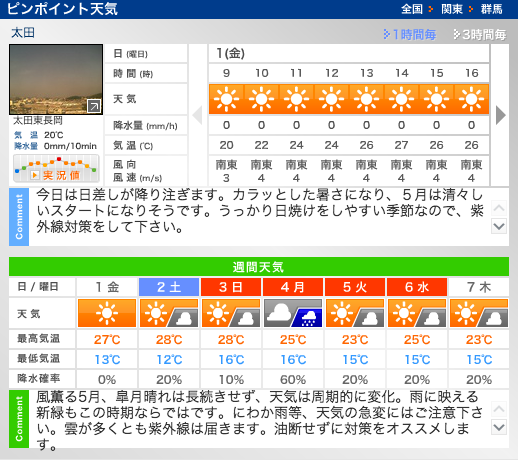The image size is (518, 461).
Task: Click the sunny icon for 16 o'clock
Action: [x=471, y=99]
